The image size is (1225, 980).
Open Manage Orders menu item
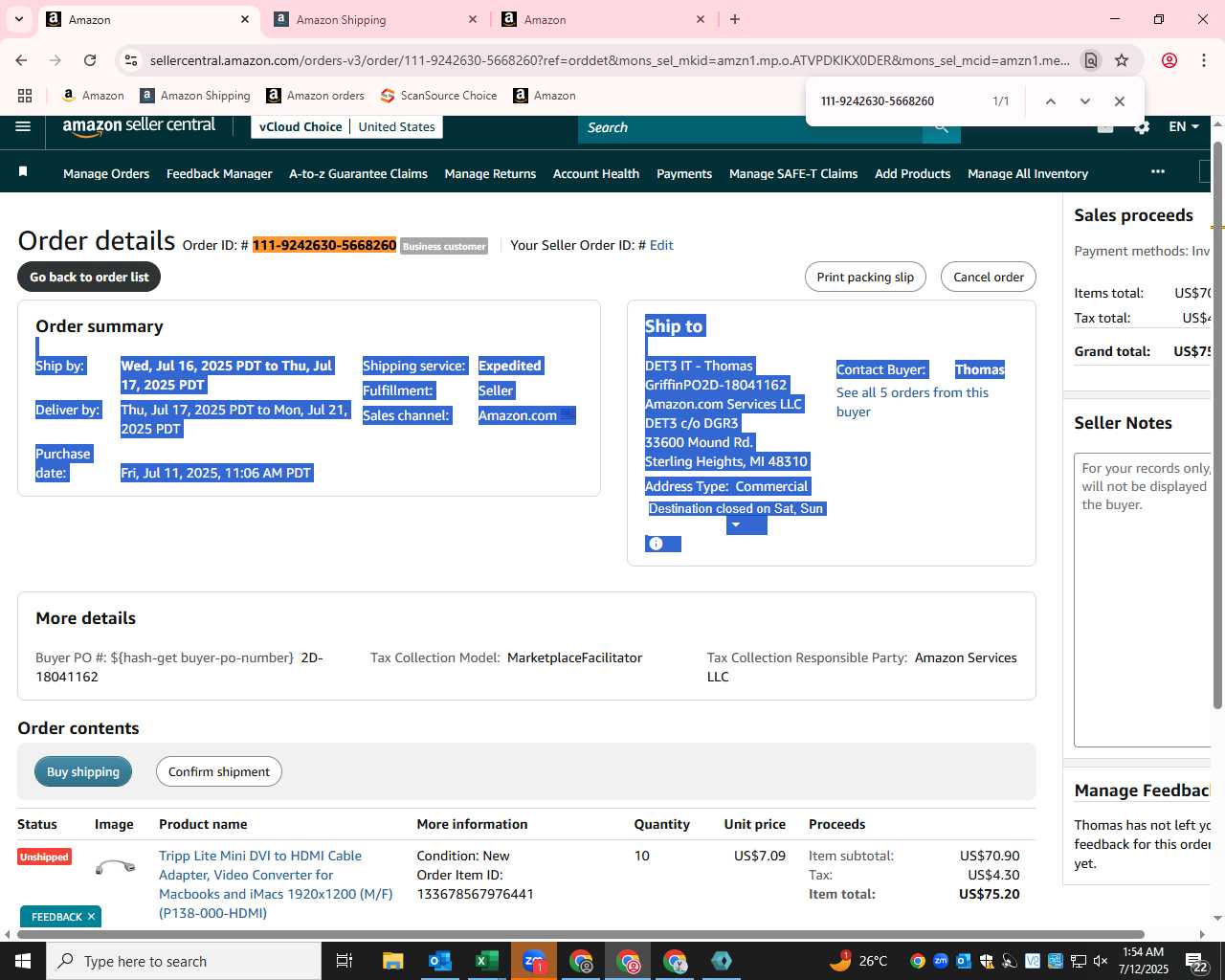coord(106,173)
